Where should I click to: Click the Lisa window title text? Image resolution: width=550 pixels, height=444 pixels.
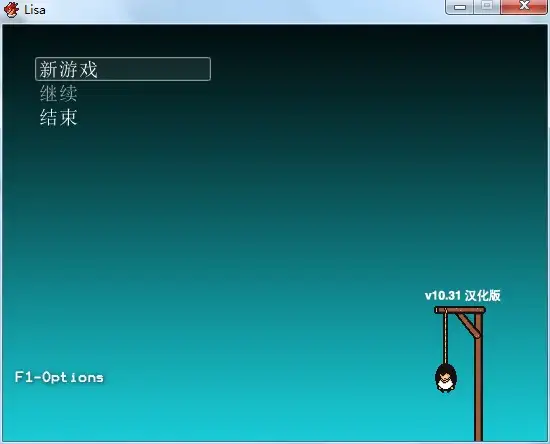[35, 10]
